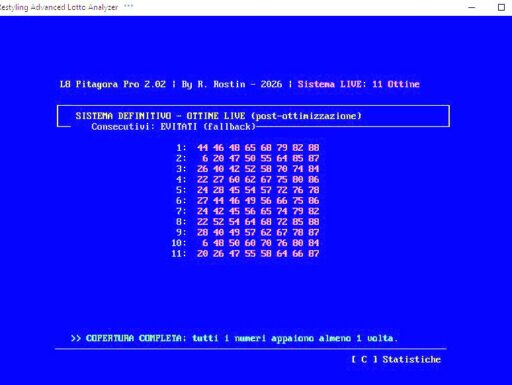
Task: Click the 'COPERTURA COMPLETA' status message
Action: pyautogui.click(x=234, y=338)
